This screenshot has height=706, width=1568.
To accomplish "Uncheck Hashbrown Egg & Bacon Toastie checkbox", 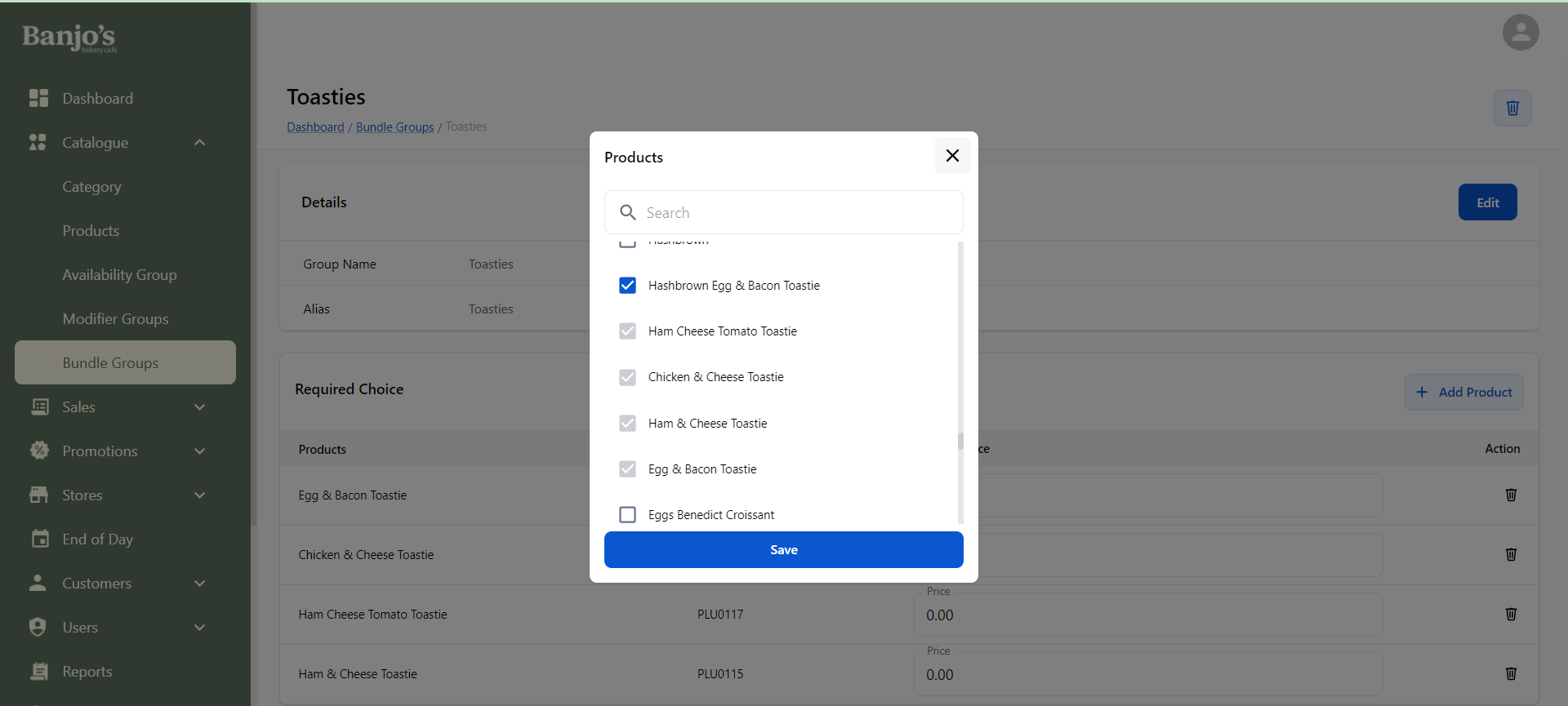I will click(x=627, y=286).
